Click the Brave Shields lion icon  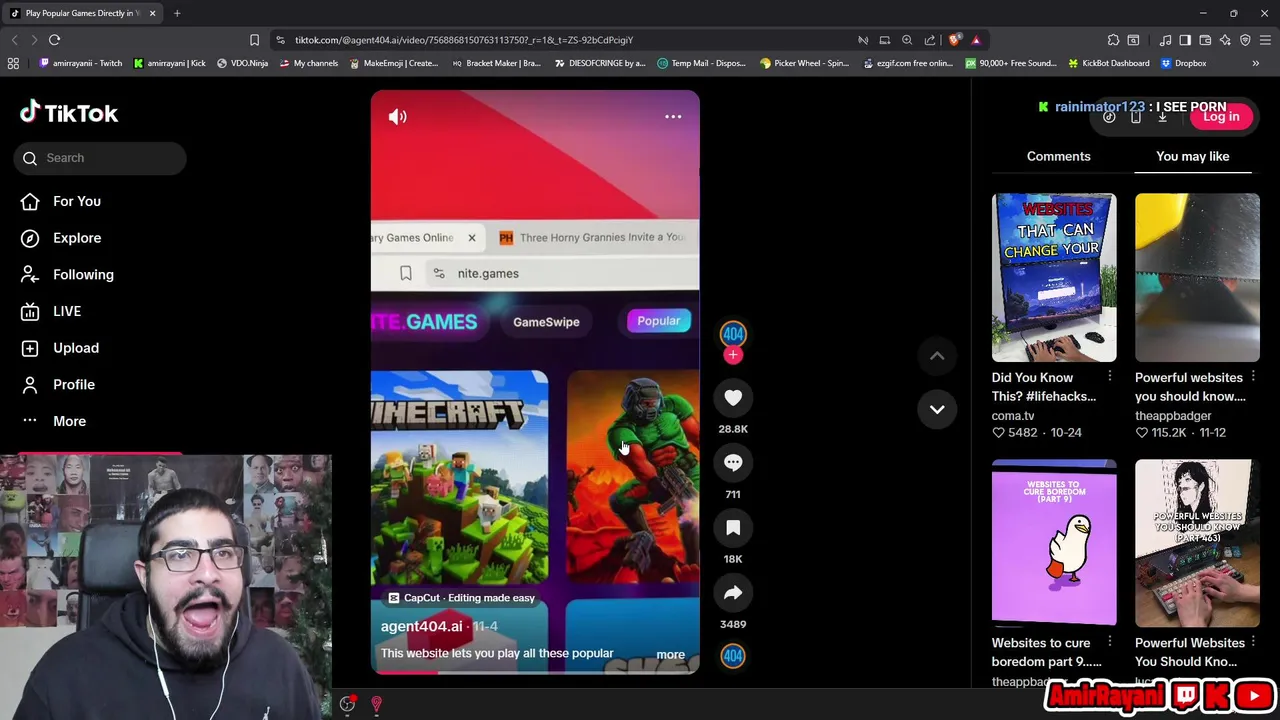point(955,40)
